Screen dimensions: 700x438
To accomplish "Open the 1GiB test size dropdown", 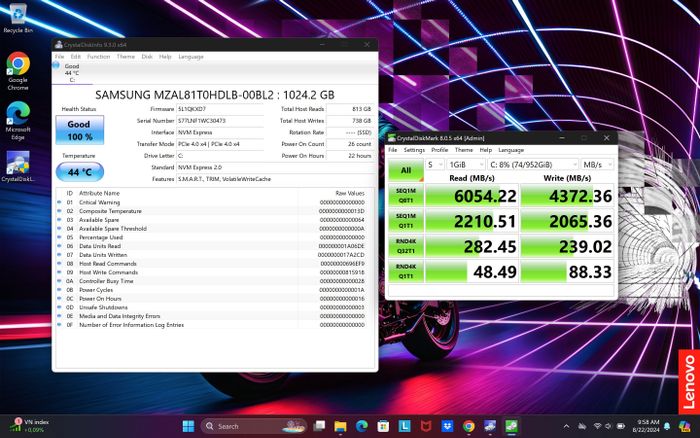I will pos(466,165).
